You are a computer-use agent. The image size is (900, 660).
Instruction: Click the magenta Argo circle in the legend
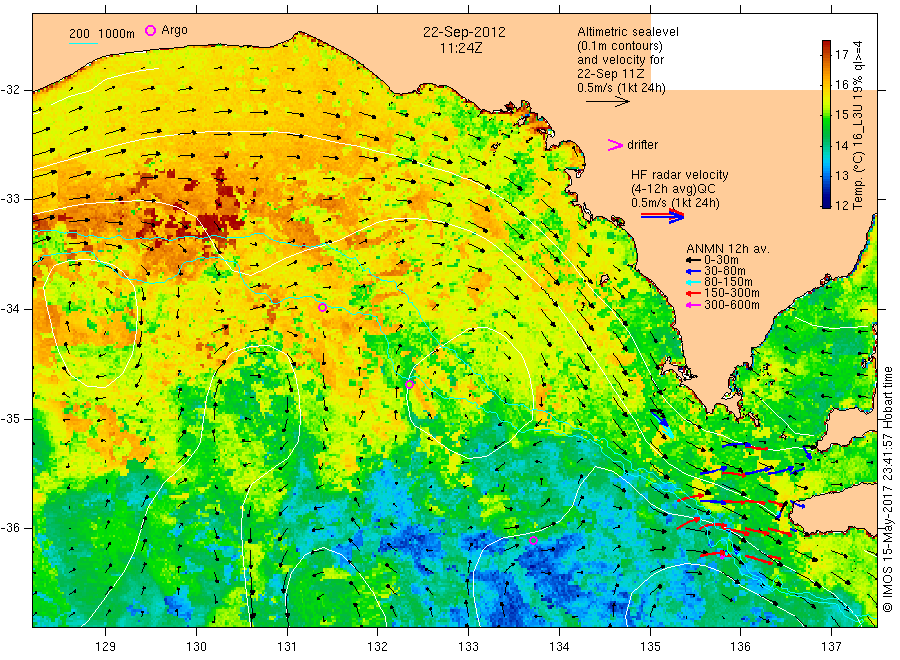(x=150, y=30)
